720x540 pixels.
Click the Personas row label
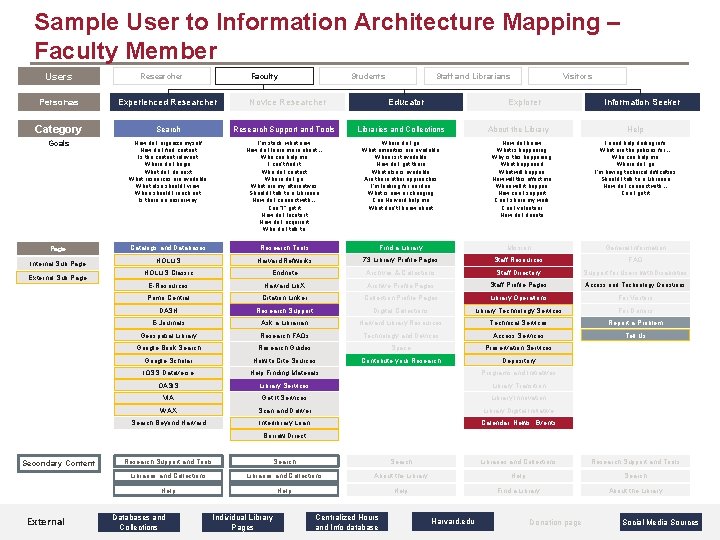[x=59, y=102]
